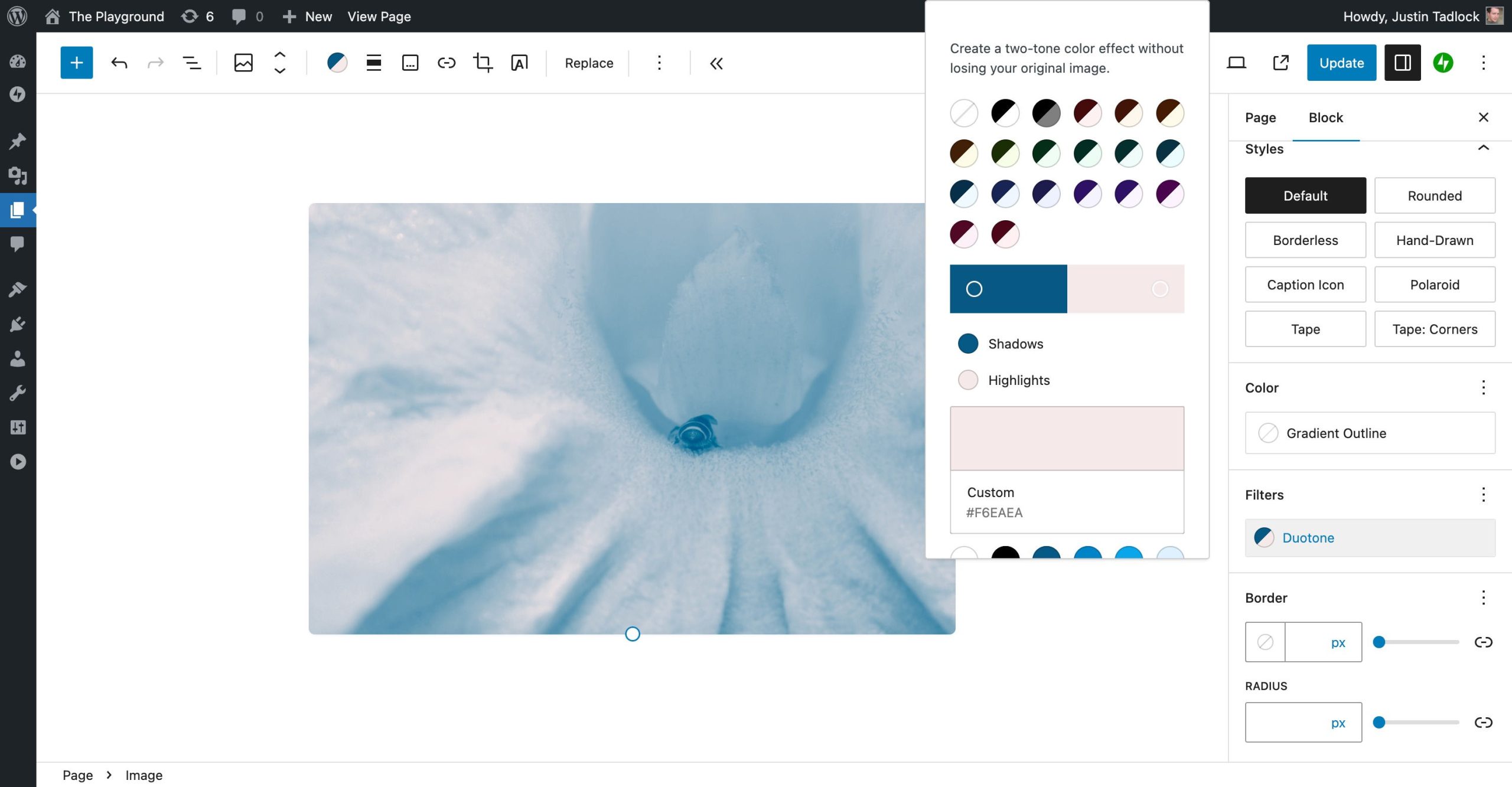Open the Insert link tool

(447, 63)
